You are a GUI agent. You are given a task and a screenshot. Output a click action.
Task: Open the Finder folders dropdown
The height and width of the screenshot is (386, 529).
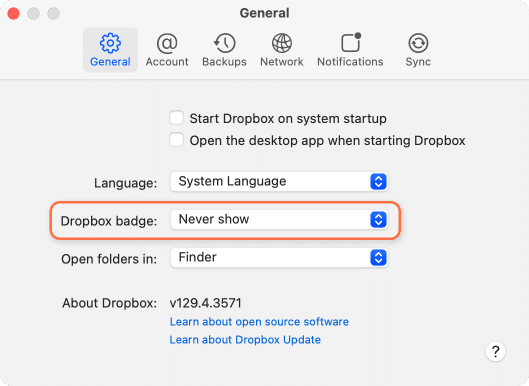pyautogui.click(x=279, y=258)
